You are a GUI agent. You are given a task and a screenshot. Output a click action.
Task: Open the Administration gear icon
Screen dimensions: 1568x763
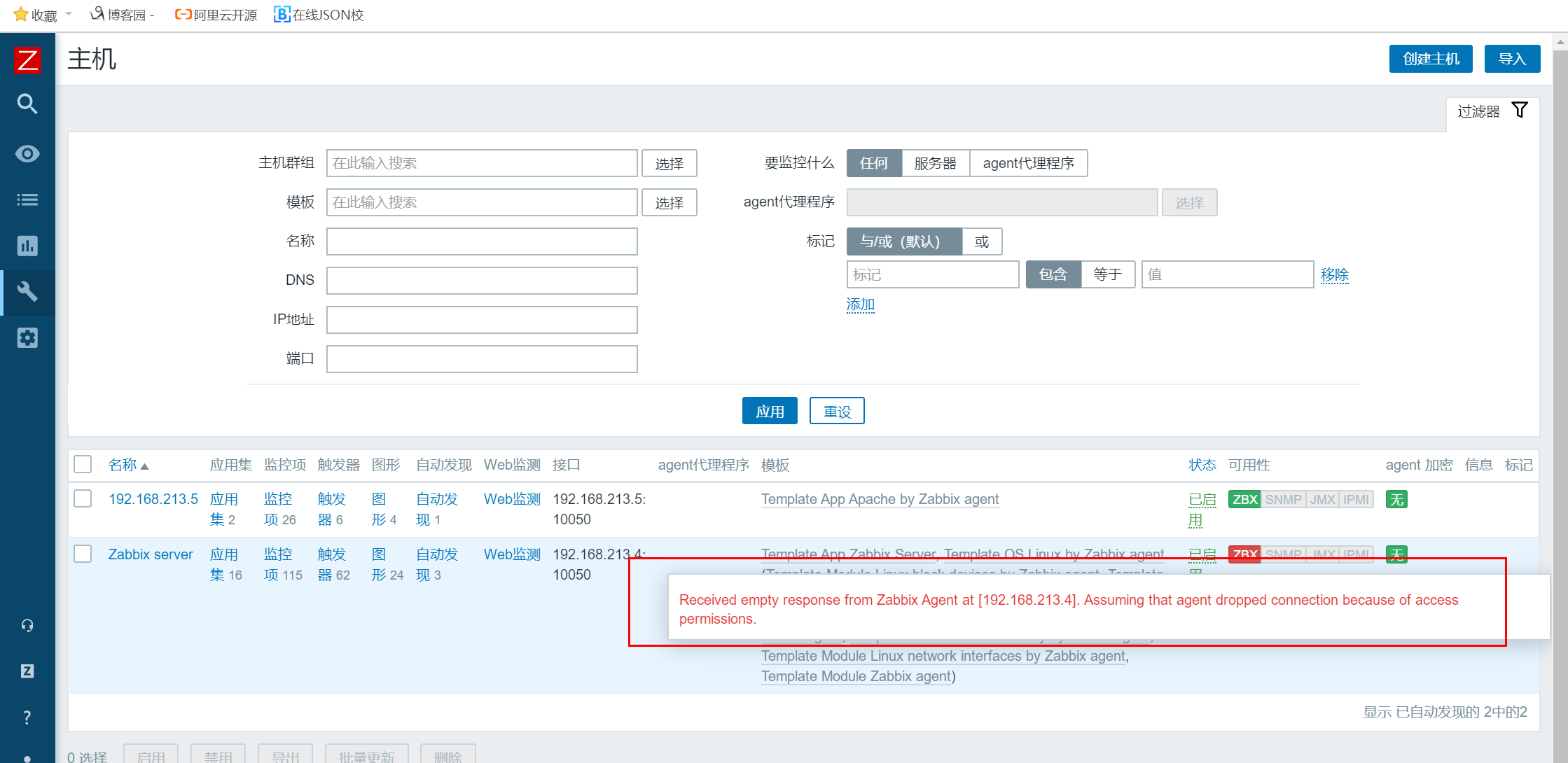(27, 338)
